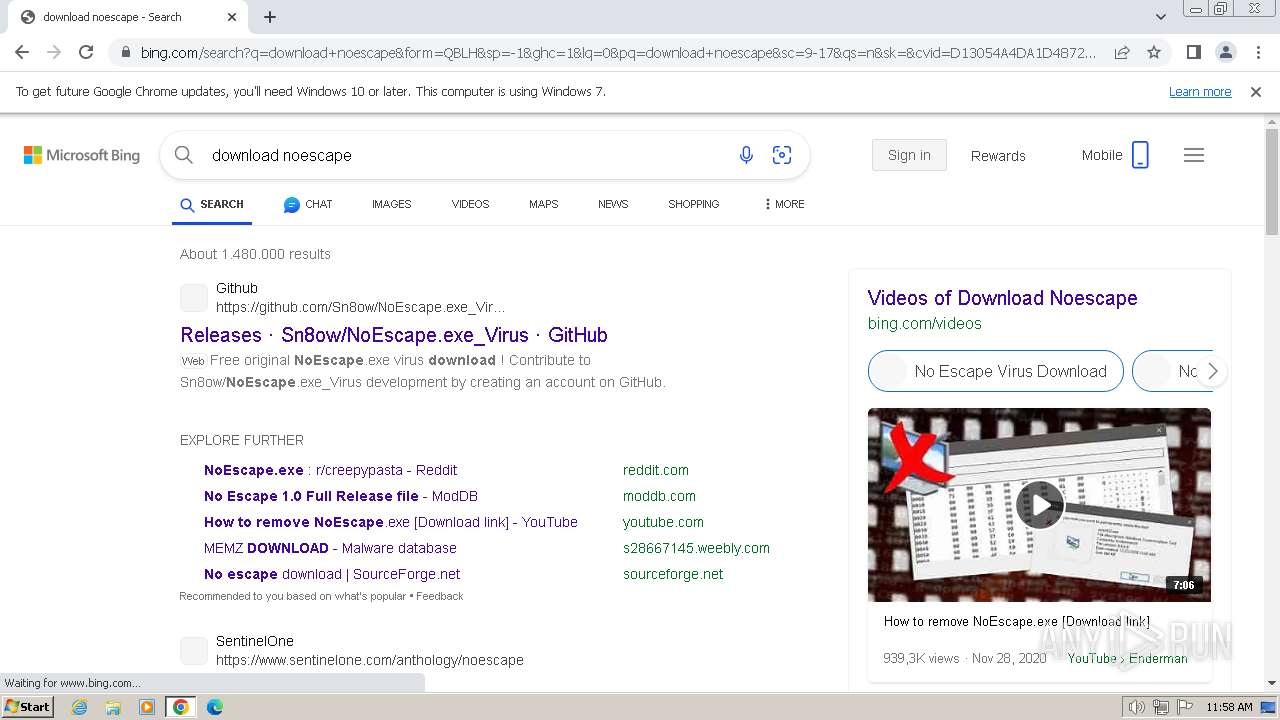Click the Microsoft Bing logo
This screenshot has width=1280, height=720.
tap(82, 155)
